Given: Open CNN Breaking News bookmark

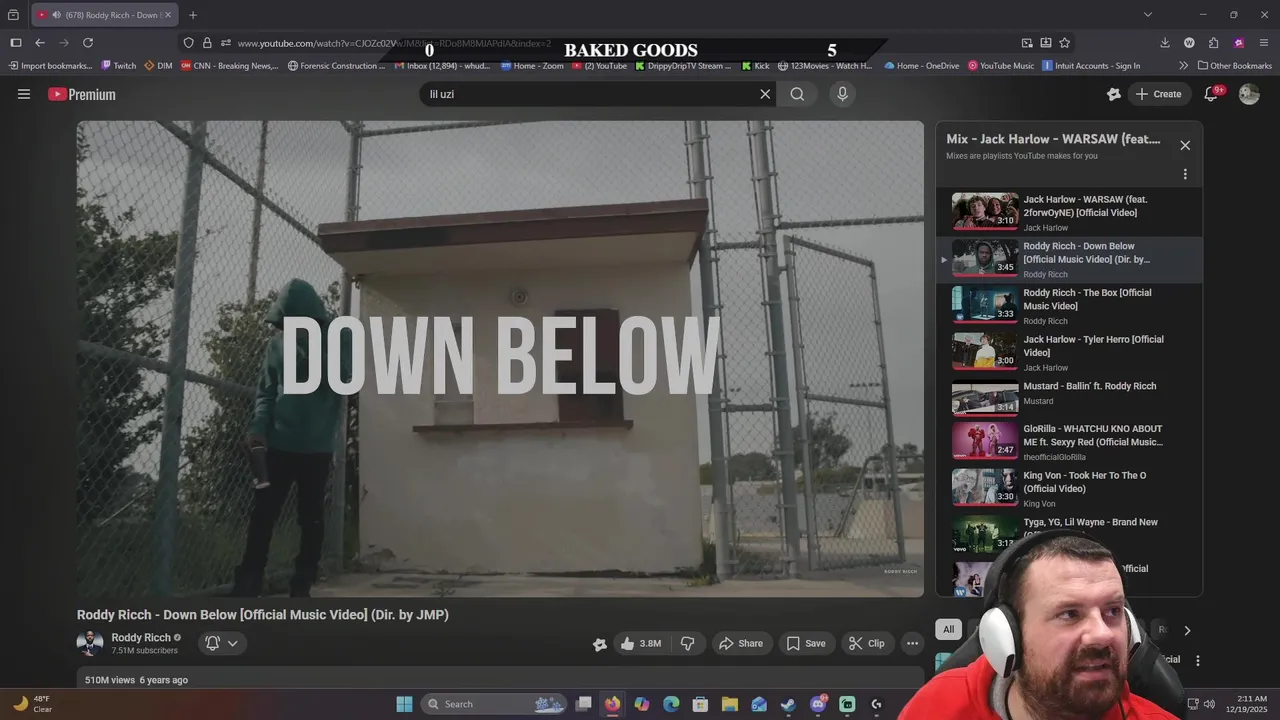Looking at the screenshot, I should (x=230, y=66).
